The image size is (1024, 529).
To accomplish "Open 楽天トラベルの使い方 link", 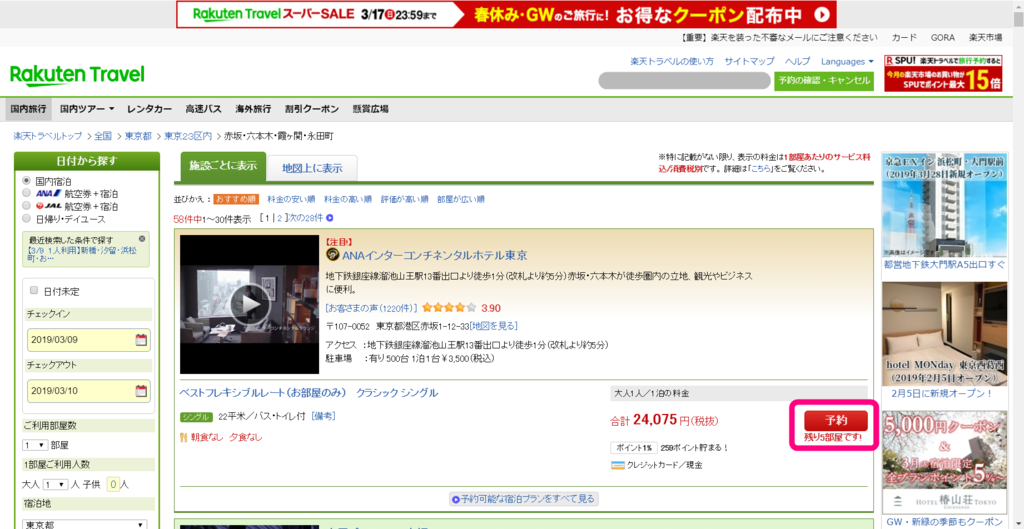I will [672, 61].
